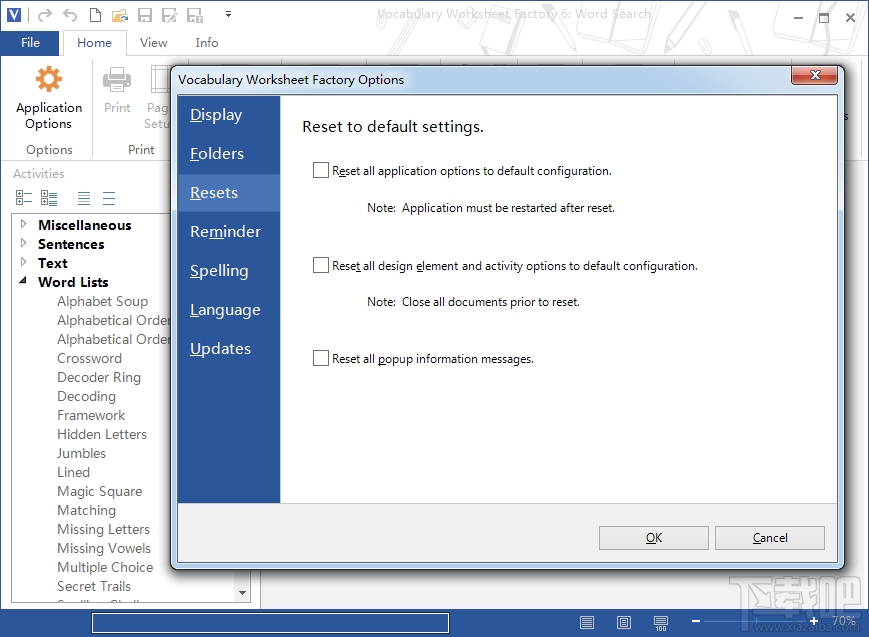Viewport: 869px width, 637px height.
Task: Select Jumbles activity
Action: point(81,453)
